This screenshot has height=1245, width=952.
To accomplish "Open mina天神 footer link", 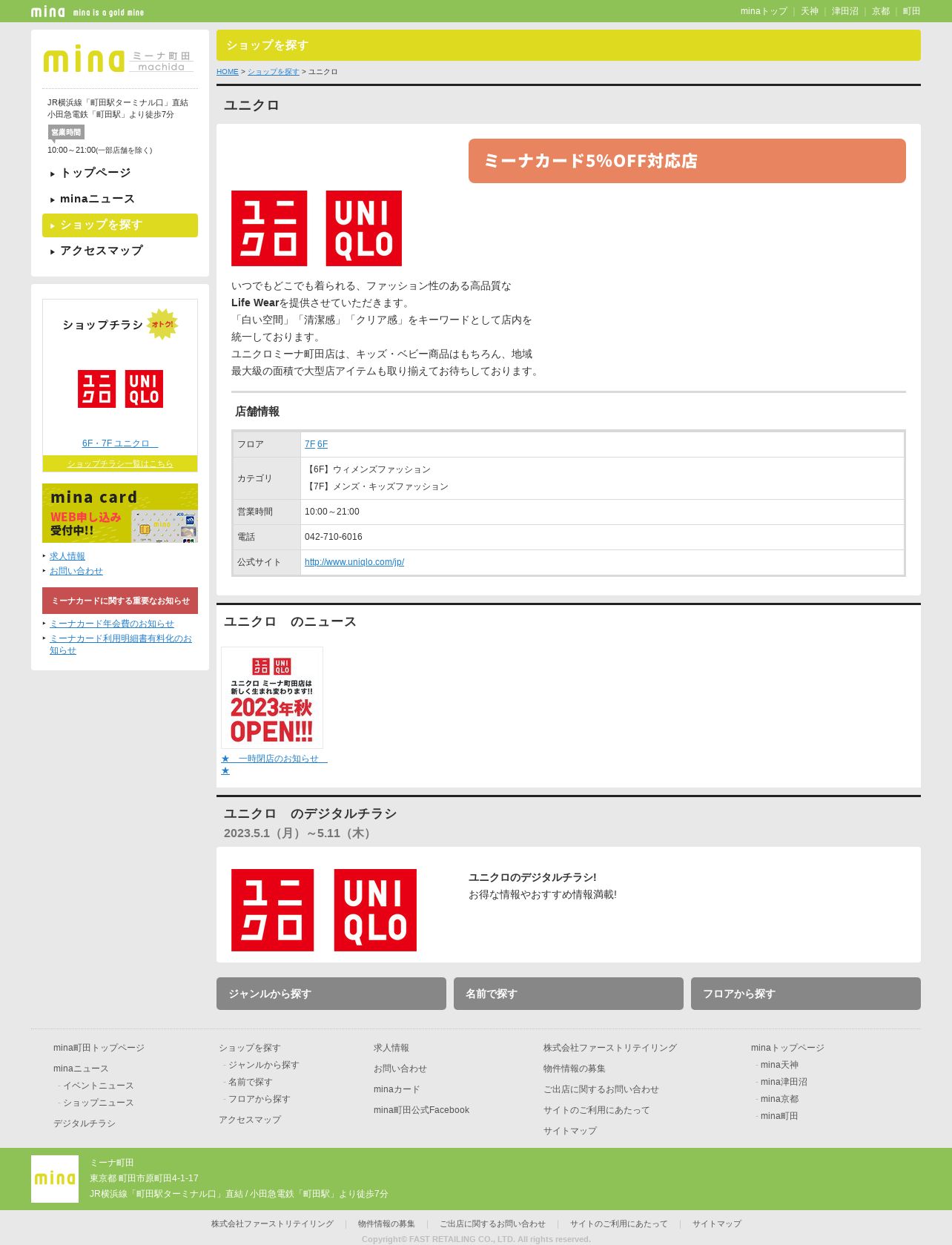I will (x=779, y=1065).
